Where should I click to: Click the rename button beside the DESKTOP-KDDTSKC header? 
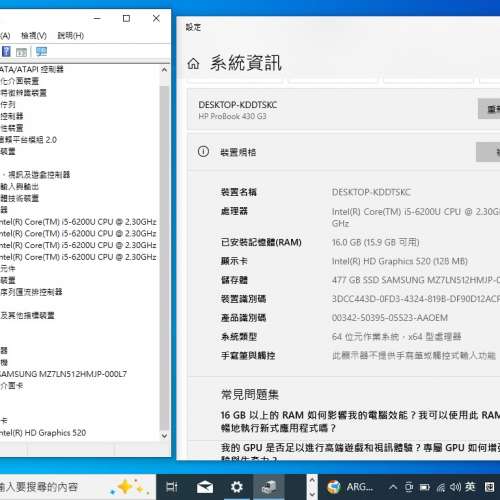pyautogui.click(x=489, y=109)
